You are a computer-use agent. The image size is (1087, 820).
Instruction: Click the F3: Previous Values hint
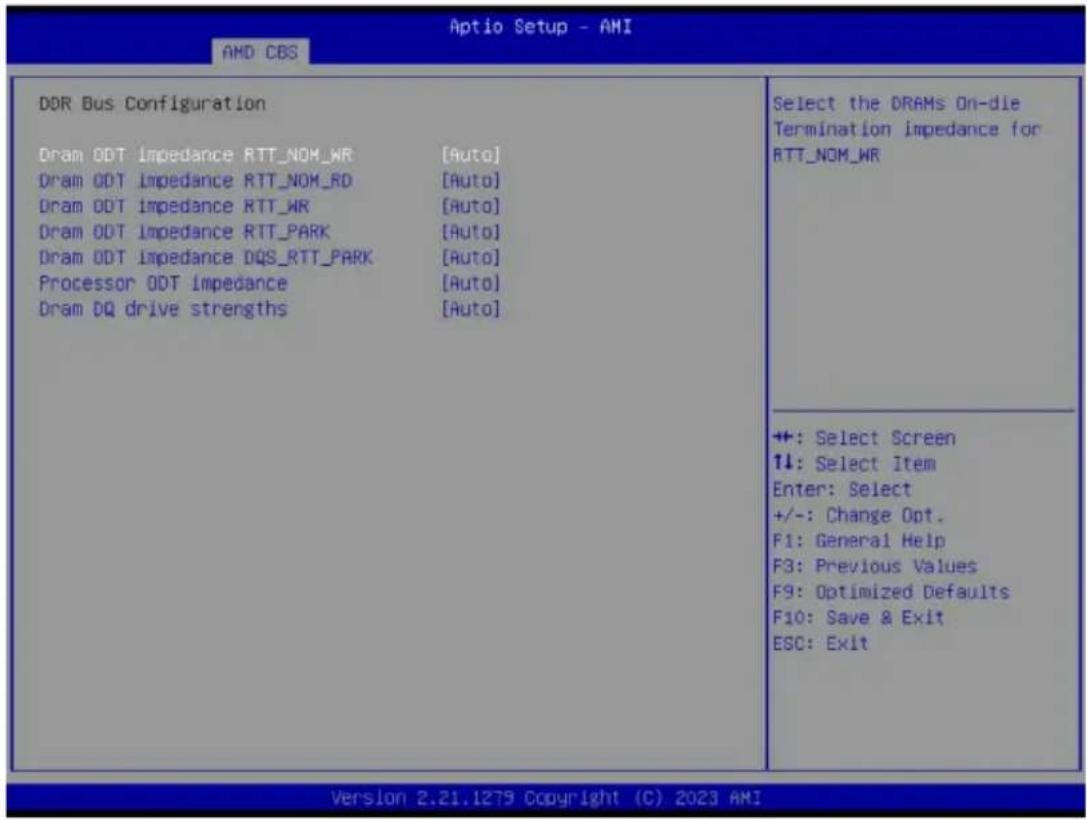(x=874, y=566)
